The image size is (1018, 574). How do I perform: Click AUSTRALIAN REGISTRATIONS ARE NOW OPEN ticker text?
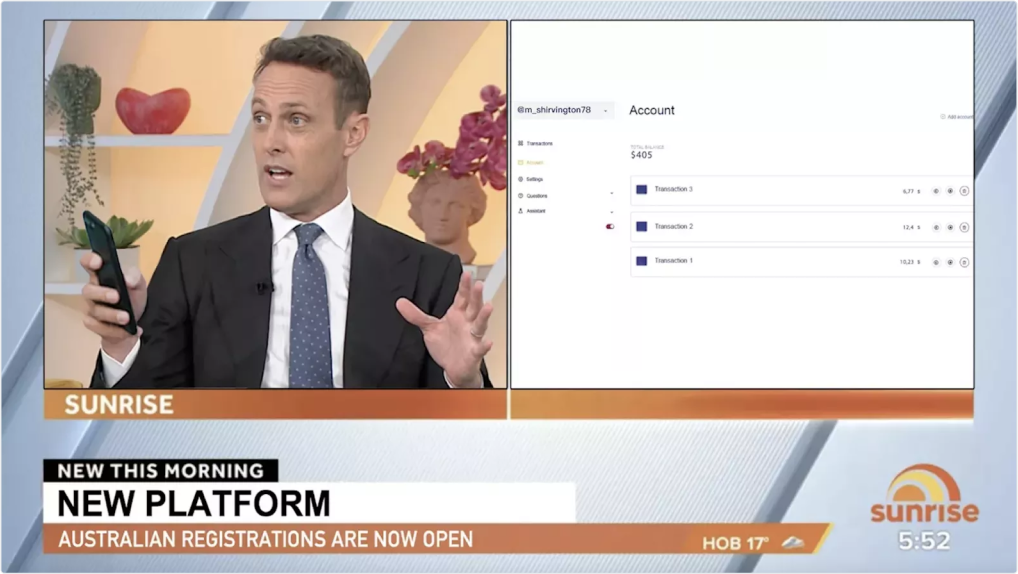click(x=266, y=540)
